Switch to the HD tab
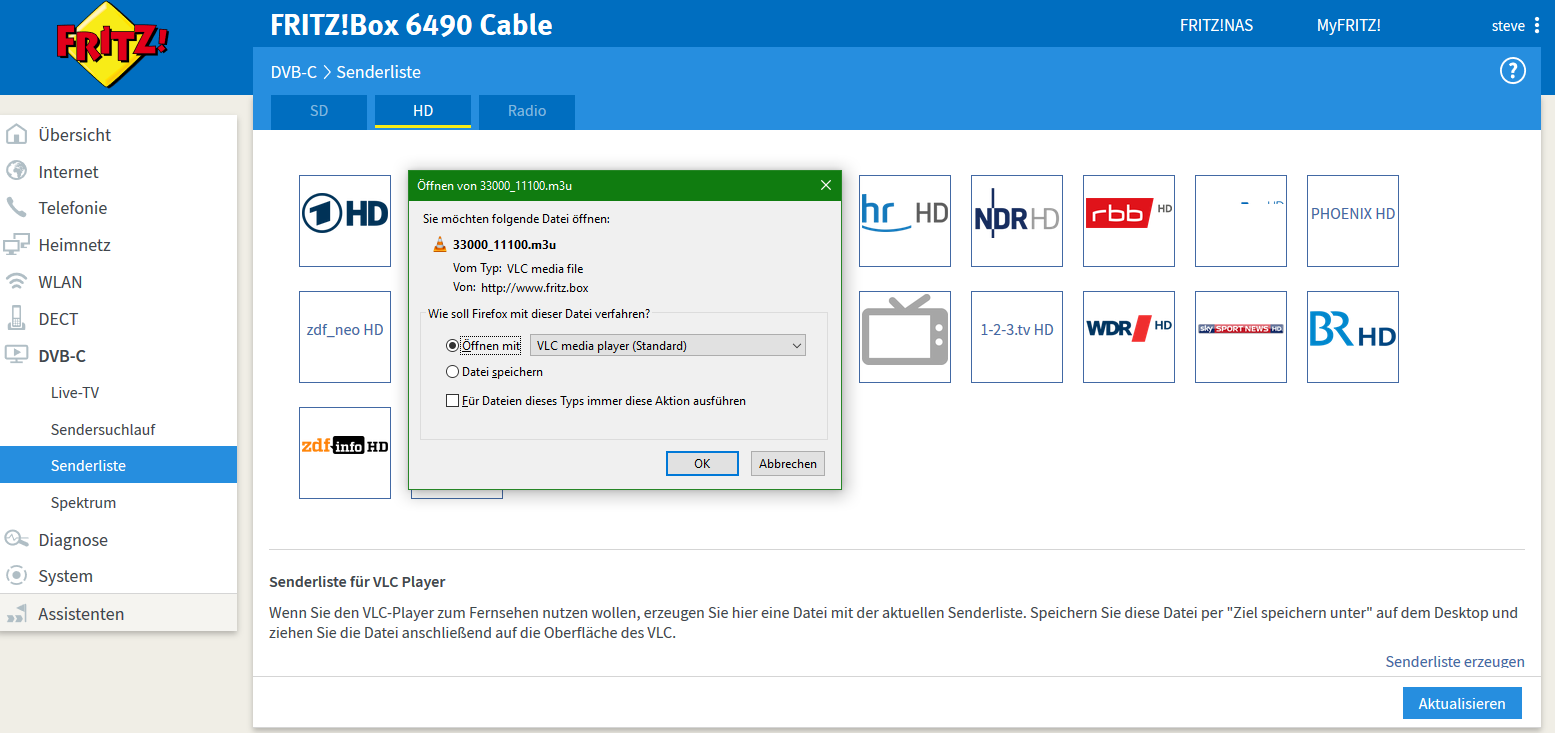This screenshot has width=1555, height=733. [x=423, y=111]
